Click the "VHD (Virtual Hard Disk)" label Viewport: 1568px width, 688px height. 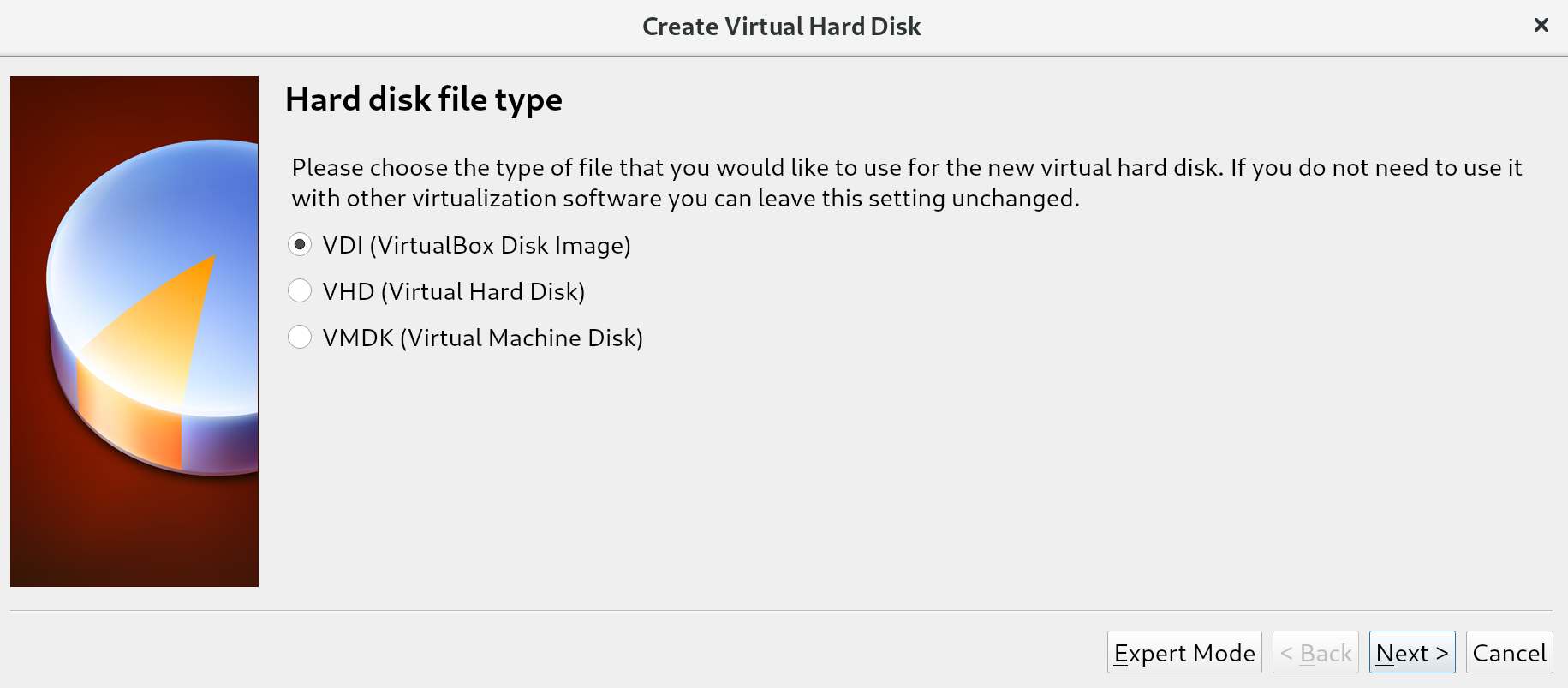(453, 292)
